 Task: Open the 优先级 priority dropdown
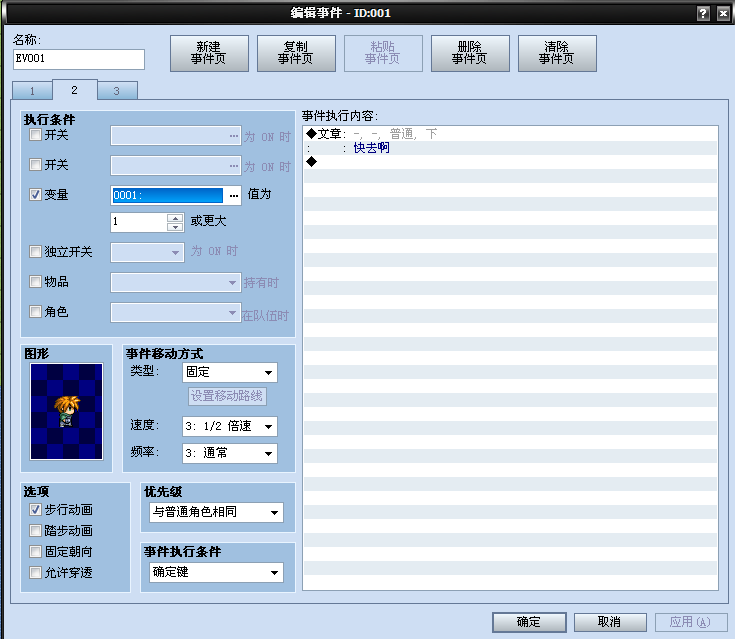(217, 512)
